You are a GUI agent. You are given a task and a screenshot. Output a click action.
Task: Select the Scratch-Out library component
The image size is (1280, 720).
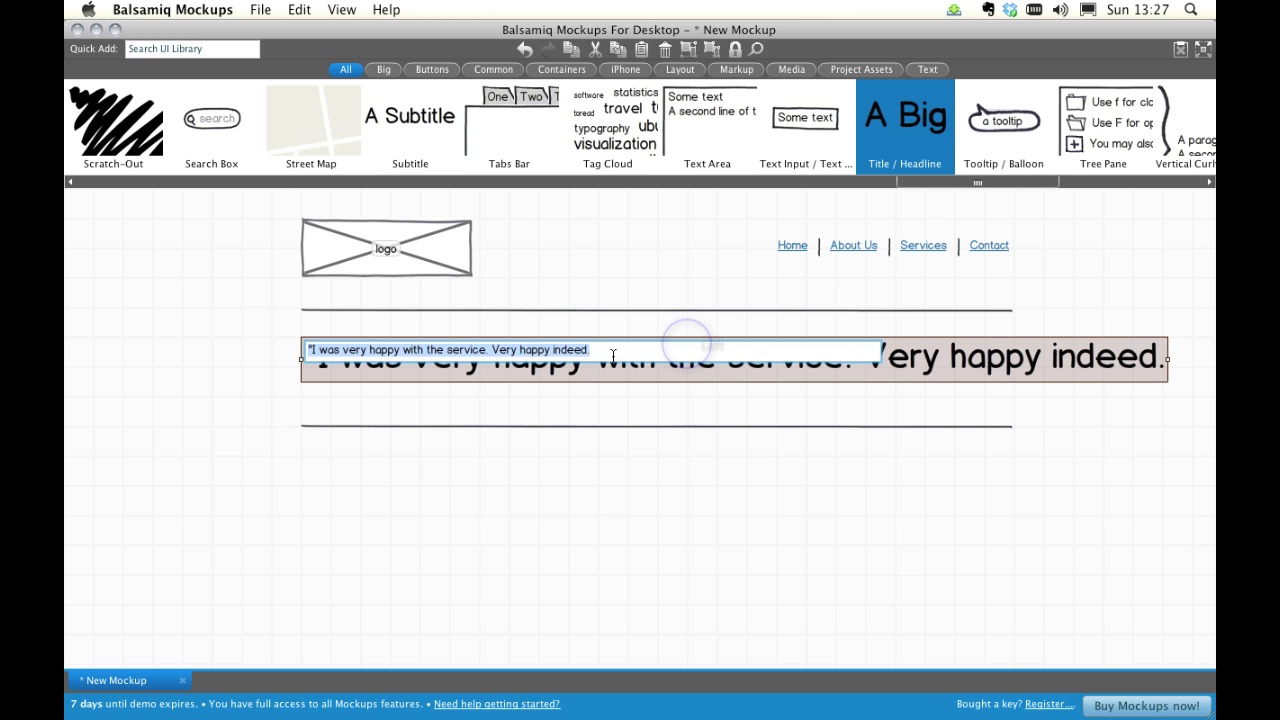pos(114,127)
